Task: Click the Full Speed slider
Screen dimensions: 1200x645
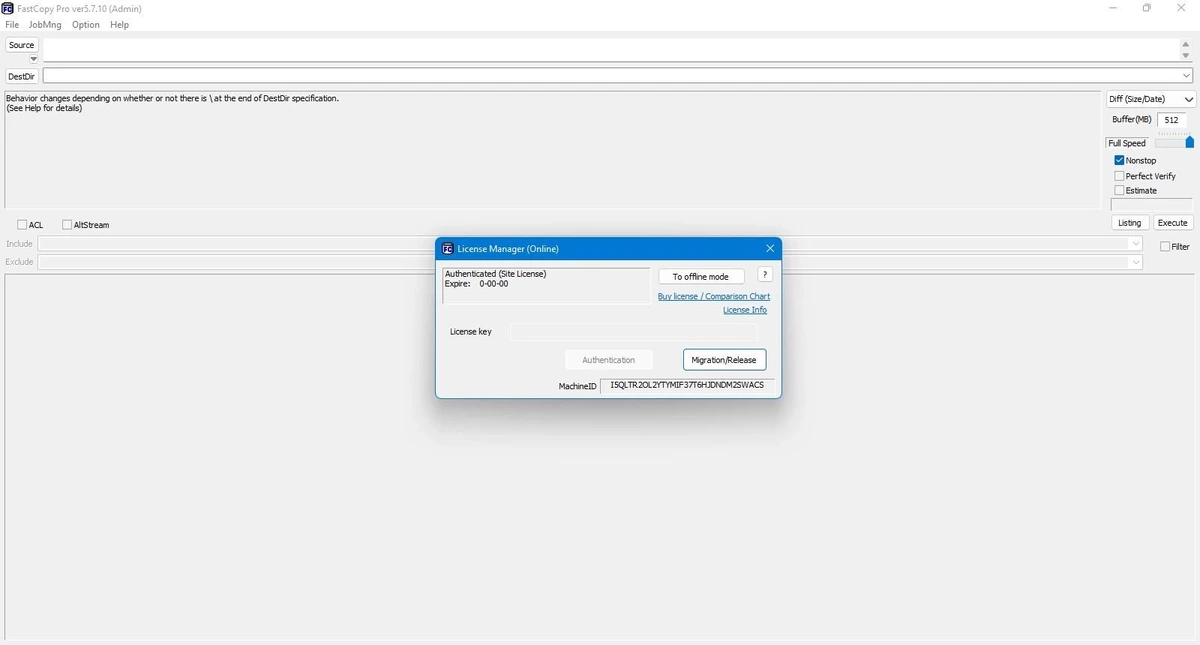Action: (x=1174, y=143)
